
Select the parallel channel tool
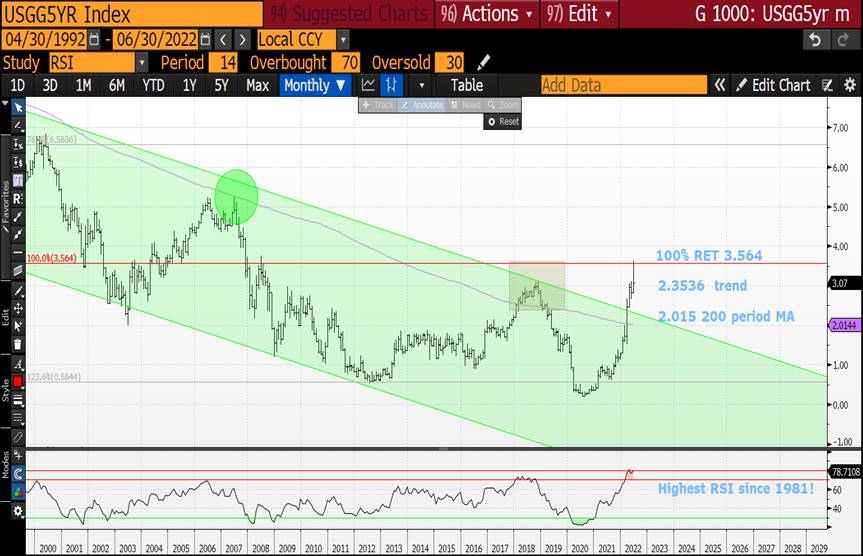tap(18, 270)
